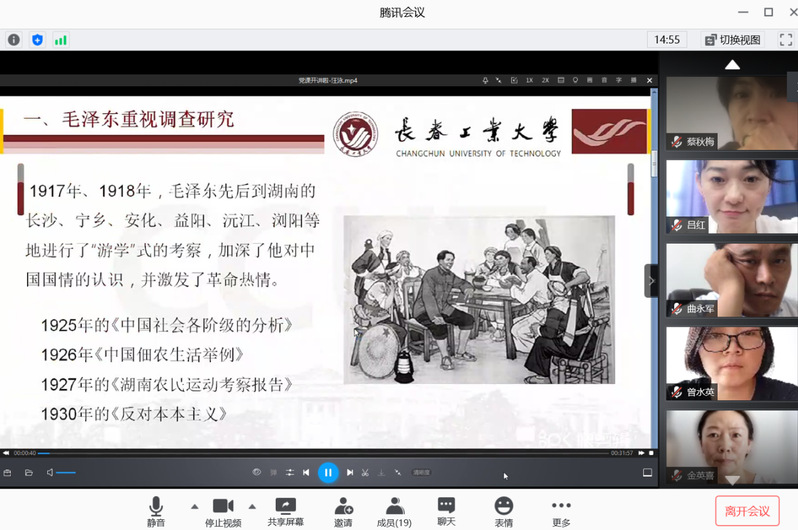Viewport: 798px width, 530px height.
Task: Mute microphone using 静音 button
Action: [156, 510]
